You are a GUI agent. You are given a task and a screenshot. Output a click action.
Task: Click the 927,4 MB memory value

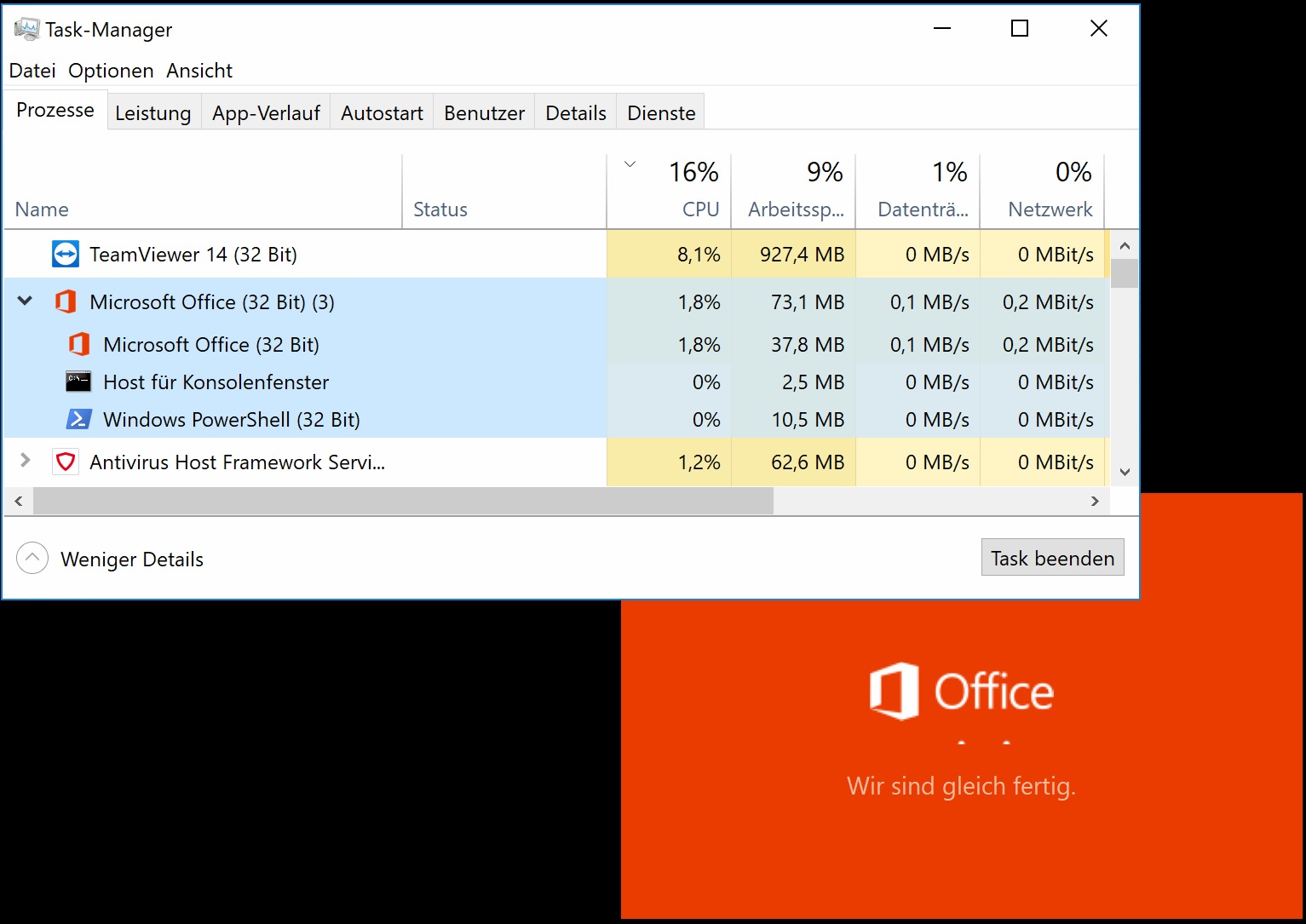pos(802,254)
